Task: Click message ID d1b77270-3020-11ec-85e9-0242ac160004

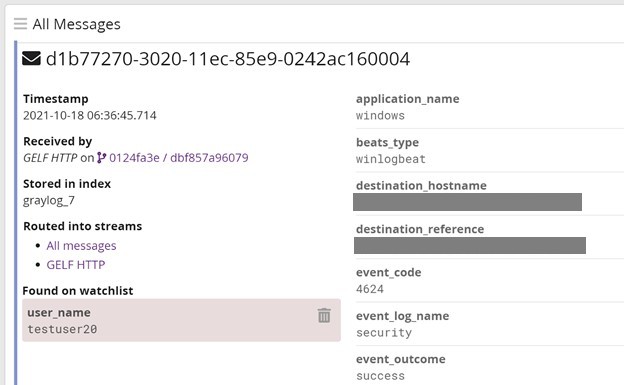Action: 228,59
